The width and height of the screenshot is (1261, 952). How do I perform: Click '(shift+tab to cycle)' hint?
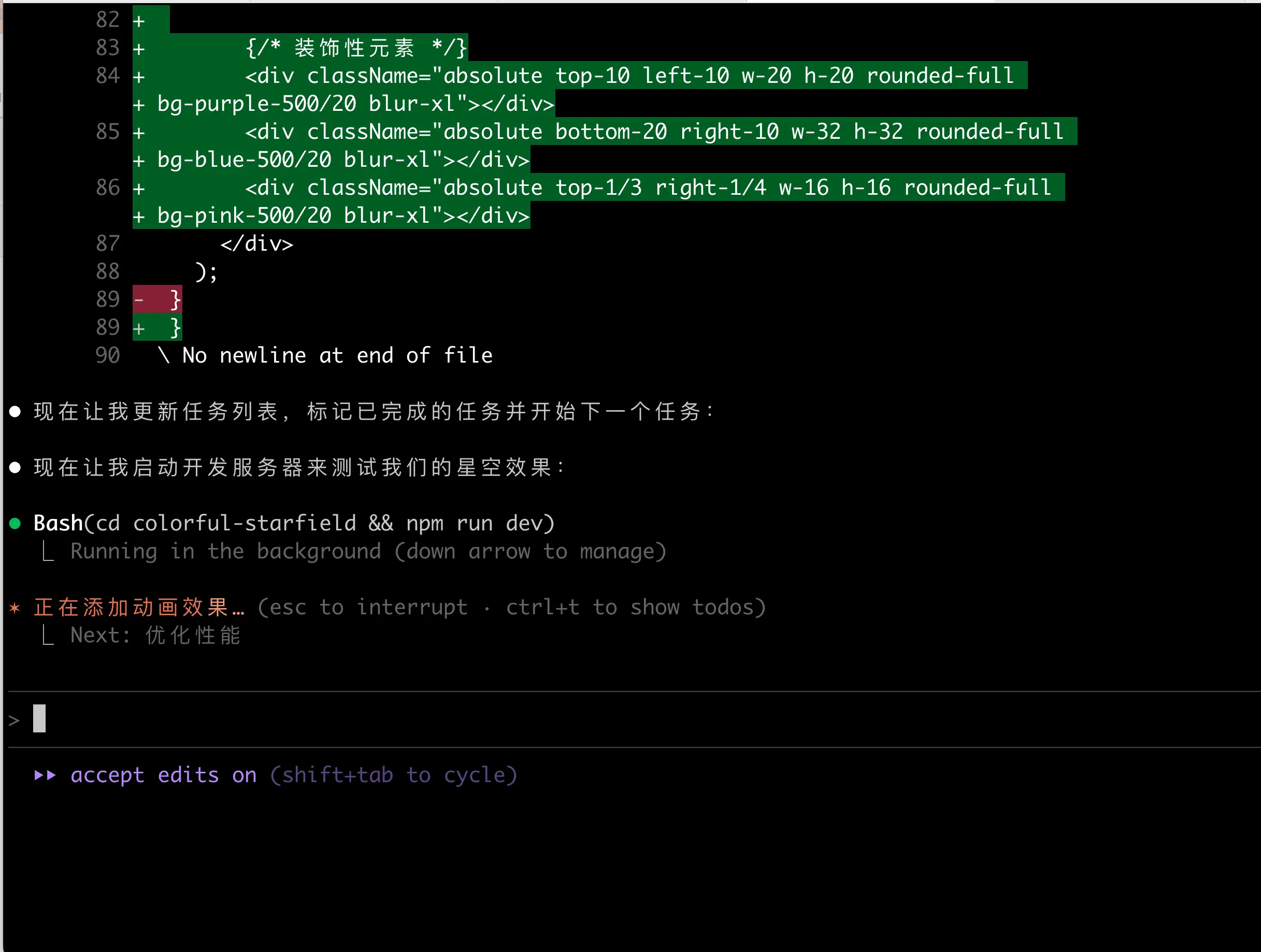(x=393, y=775)
